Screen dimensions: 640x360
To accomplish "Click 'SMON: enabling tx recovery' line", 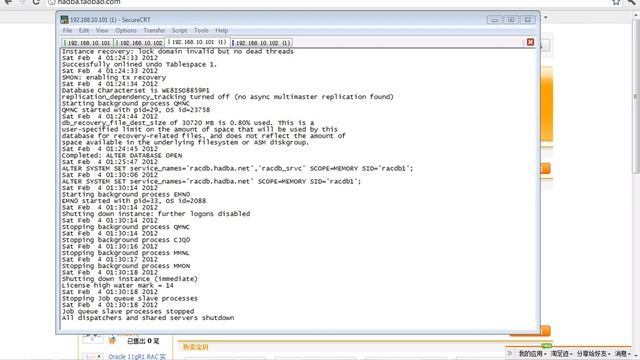I will pos(114,78).
